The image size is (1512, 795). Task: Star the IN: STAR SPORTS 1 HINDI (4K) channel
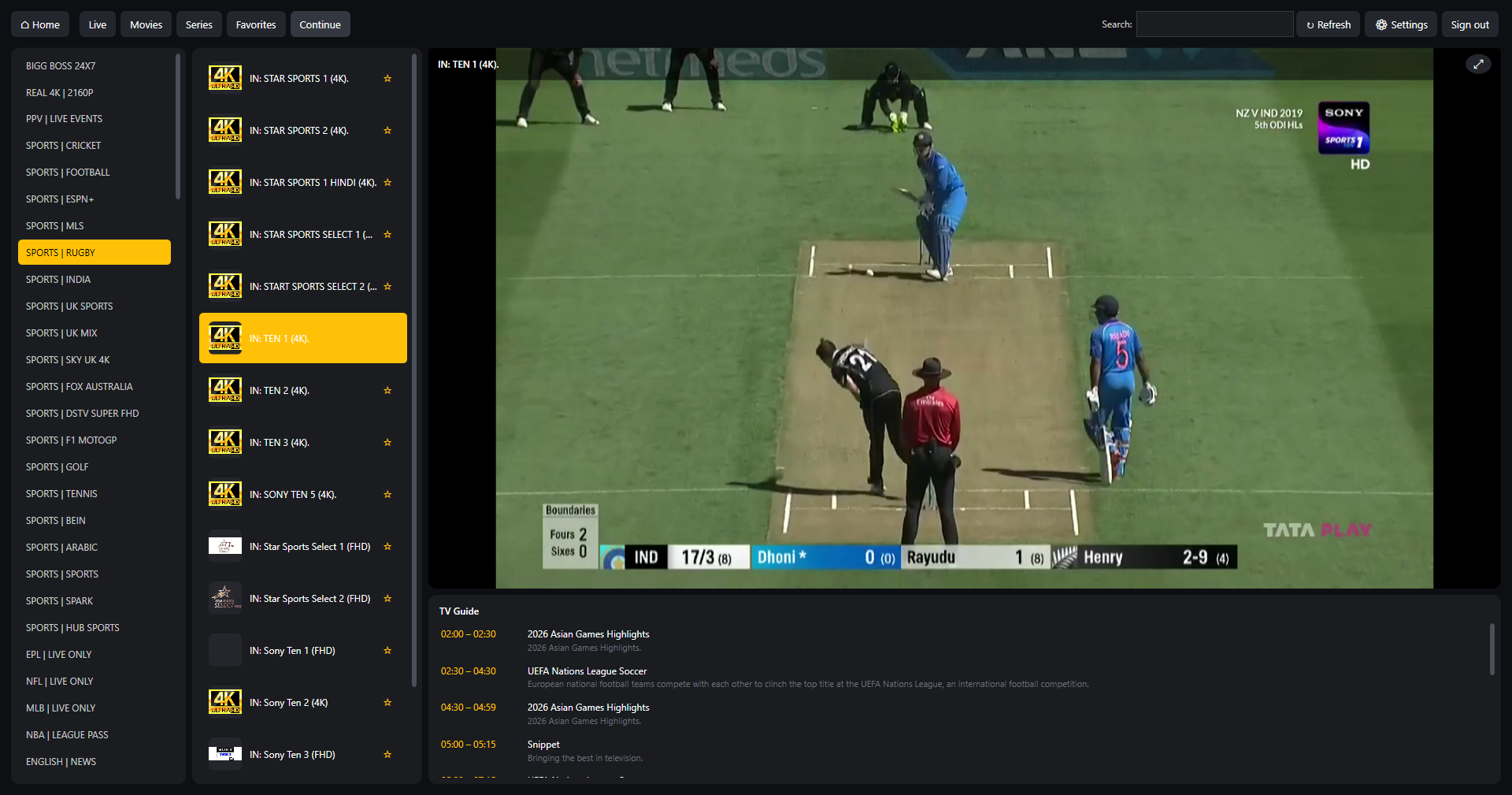[387, 183]
